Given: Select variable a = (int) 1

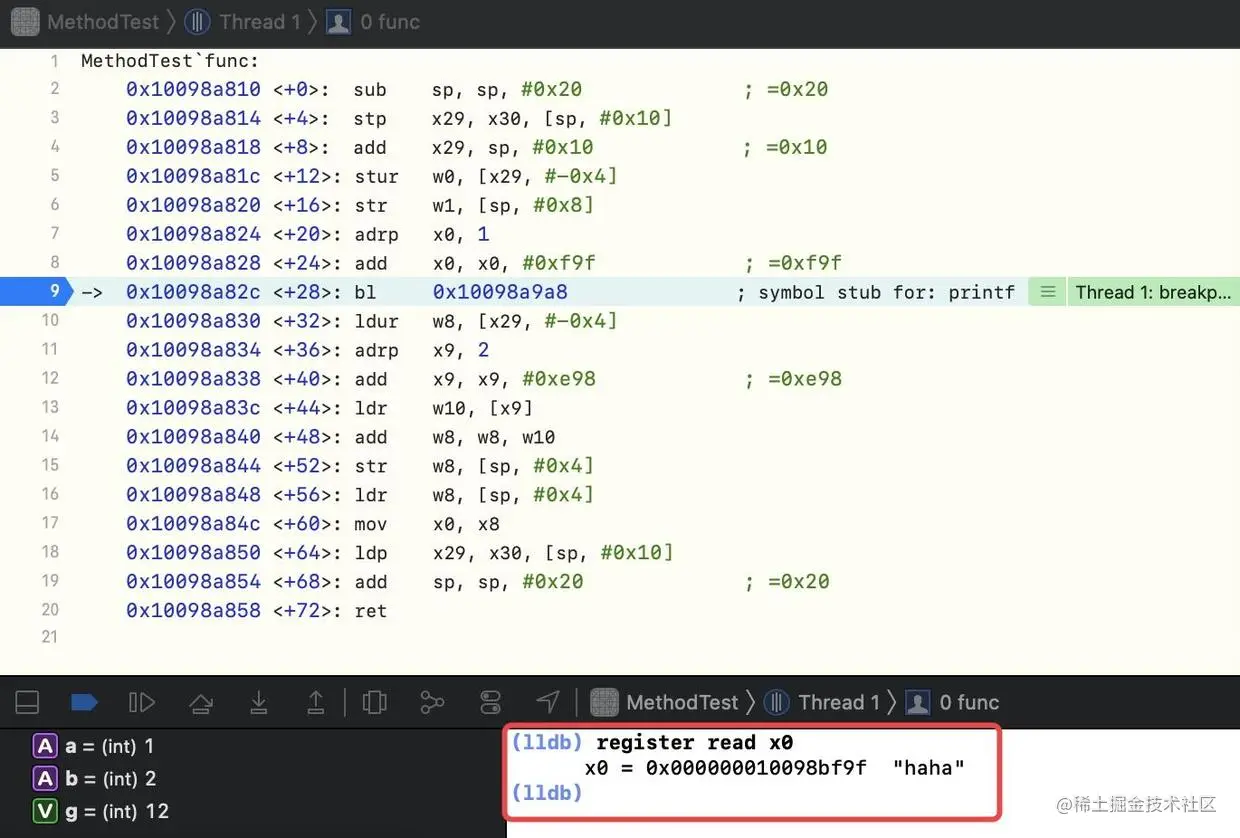Looking at the screenshot, I should point(95,746).
